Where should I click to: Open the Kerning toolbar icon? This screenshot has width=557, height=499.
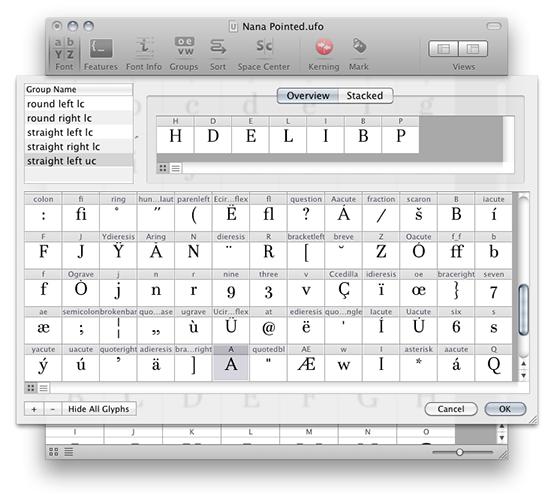[x=324, y=54]
